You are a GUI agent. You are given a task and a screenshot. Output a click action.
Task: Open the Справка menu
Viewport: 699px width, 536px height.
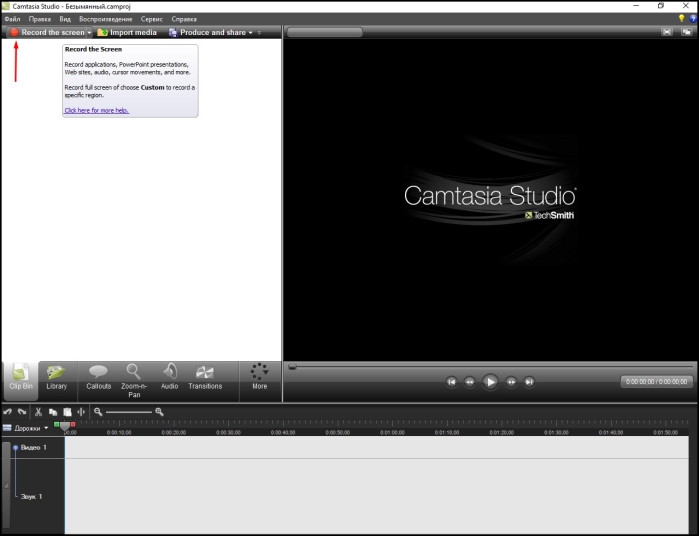tap(184, 19)
